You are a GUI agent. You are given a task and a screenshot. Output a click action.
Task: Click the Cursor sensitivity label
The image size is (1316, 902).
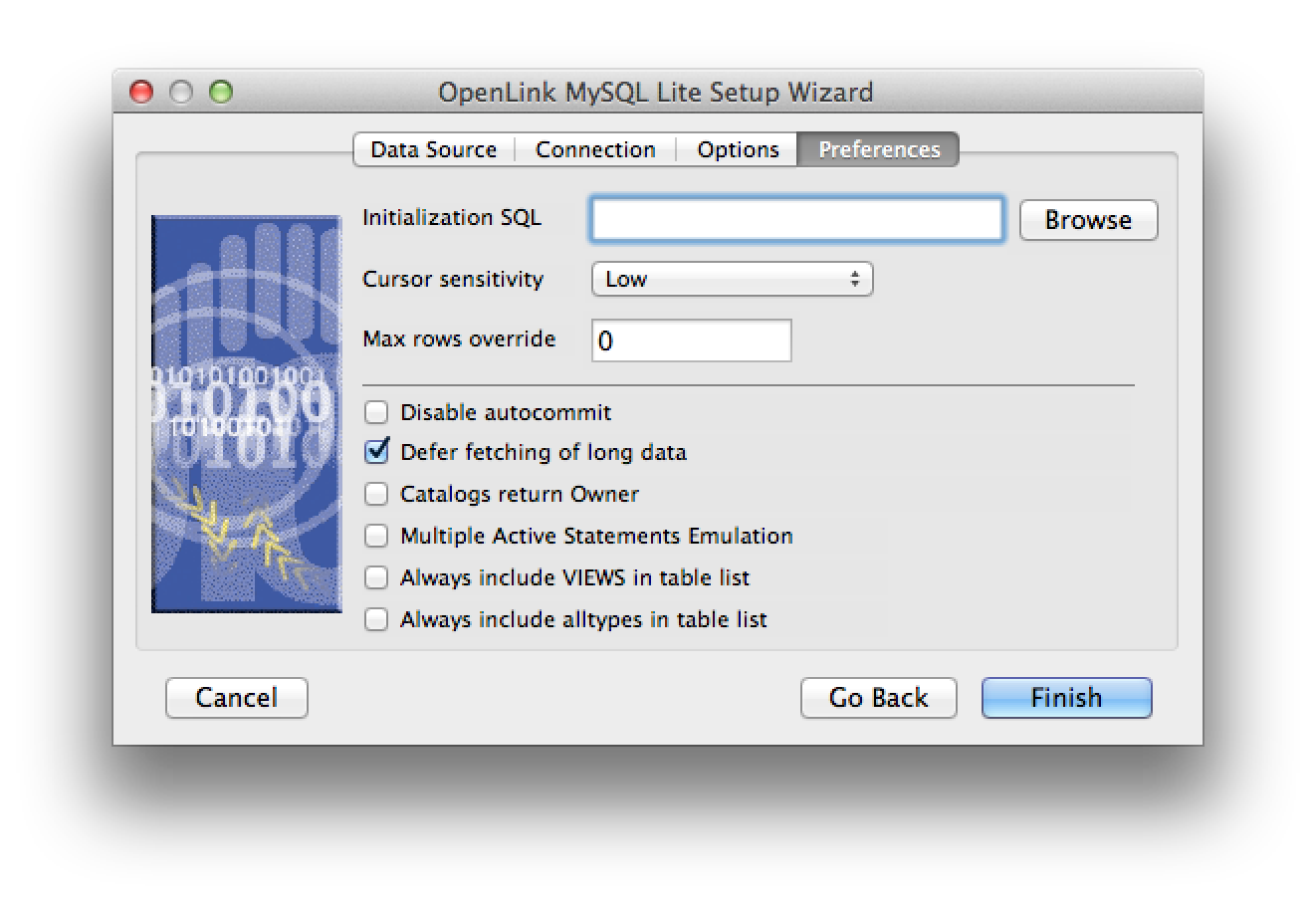click(x=453, y=279)
